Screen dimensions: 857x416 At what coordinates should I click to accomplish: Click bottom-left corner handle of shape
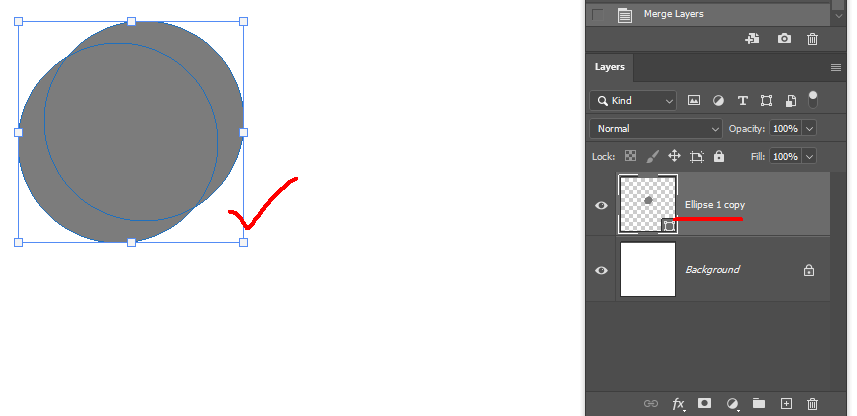19,242
